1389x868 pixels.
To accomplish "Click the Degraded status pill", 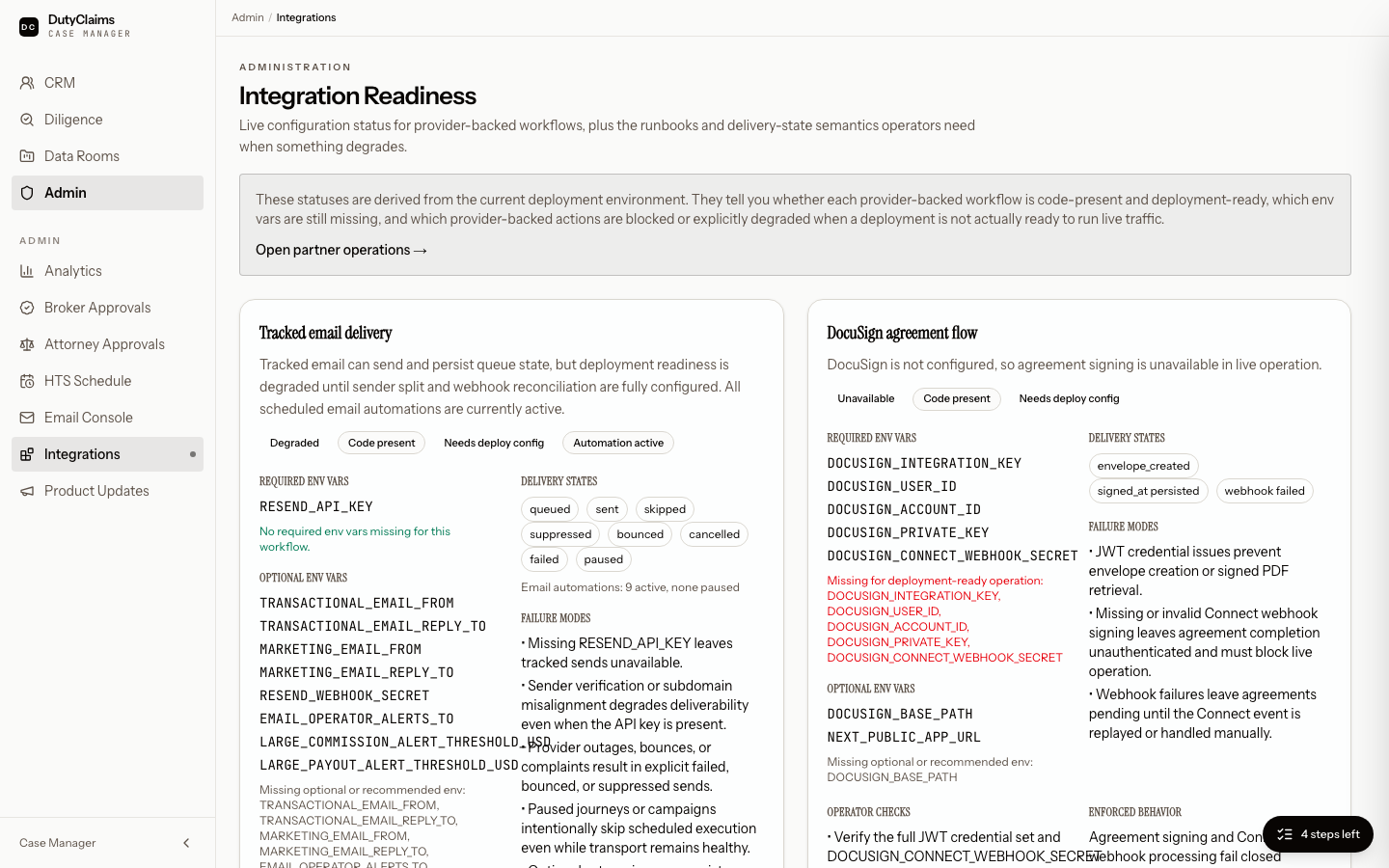I will pyautogui.click(x=294, y=443).
